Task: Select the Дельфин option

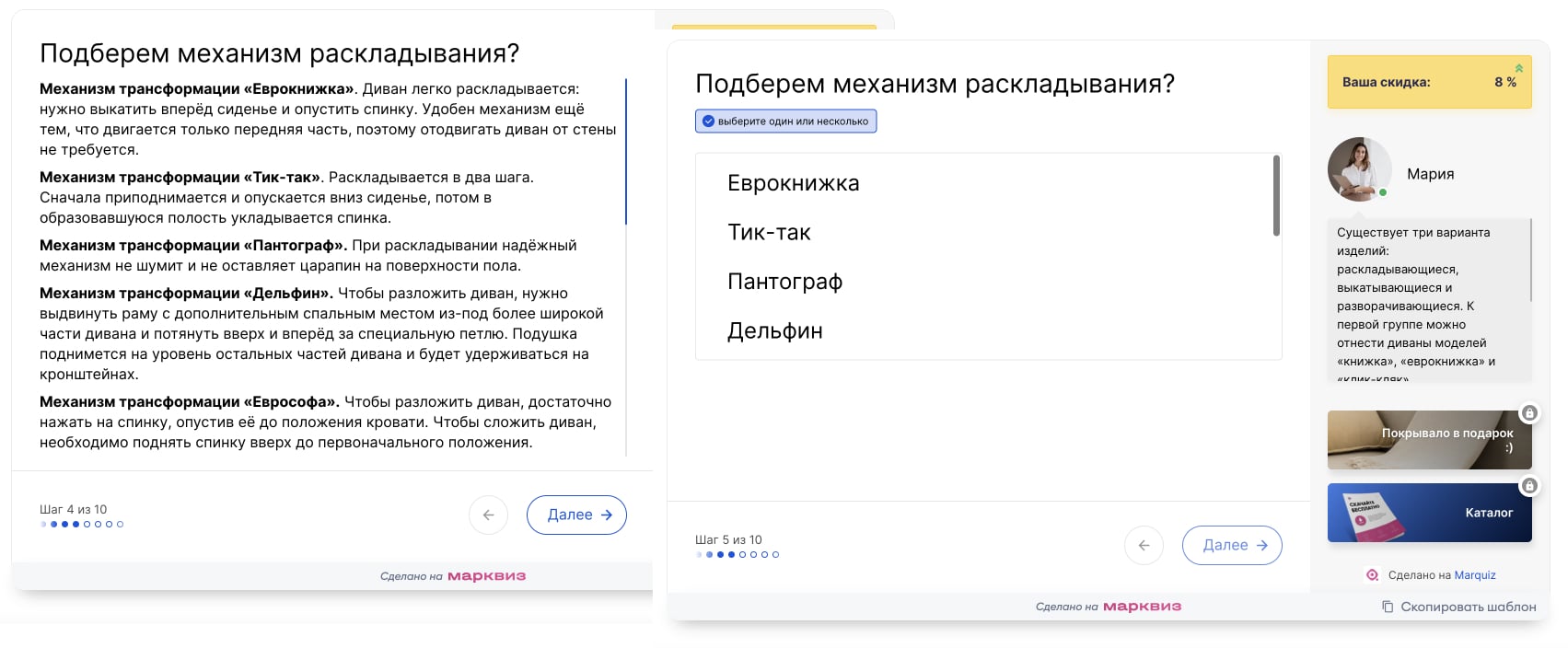Action: [774, 330]
